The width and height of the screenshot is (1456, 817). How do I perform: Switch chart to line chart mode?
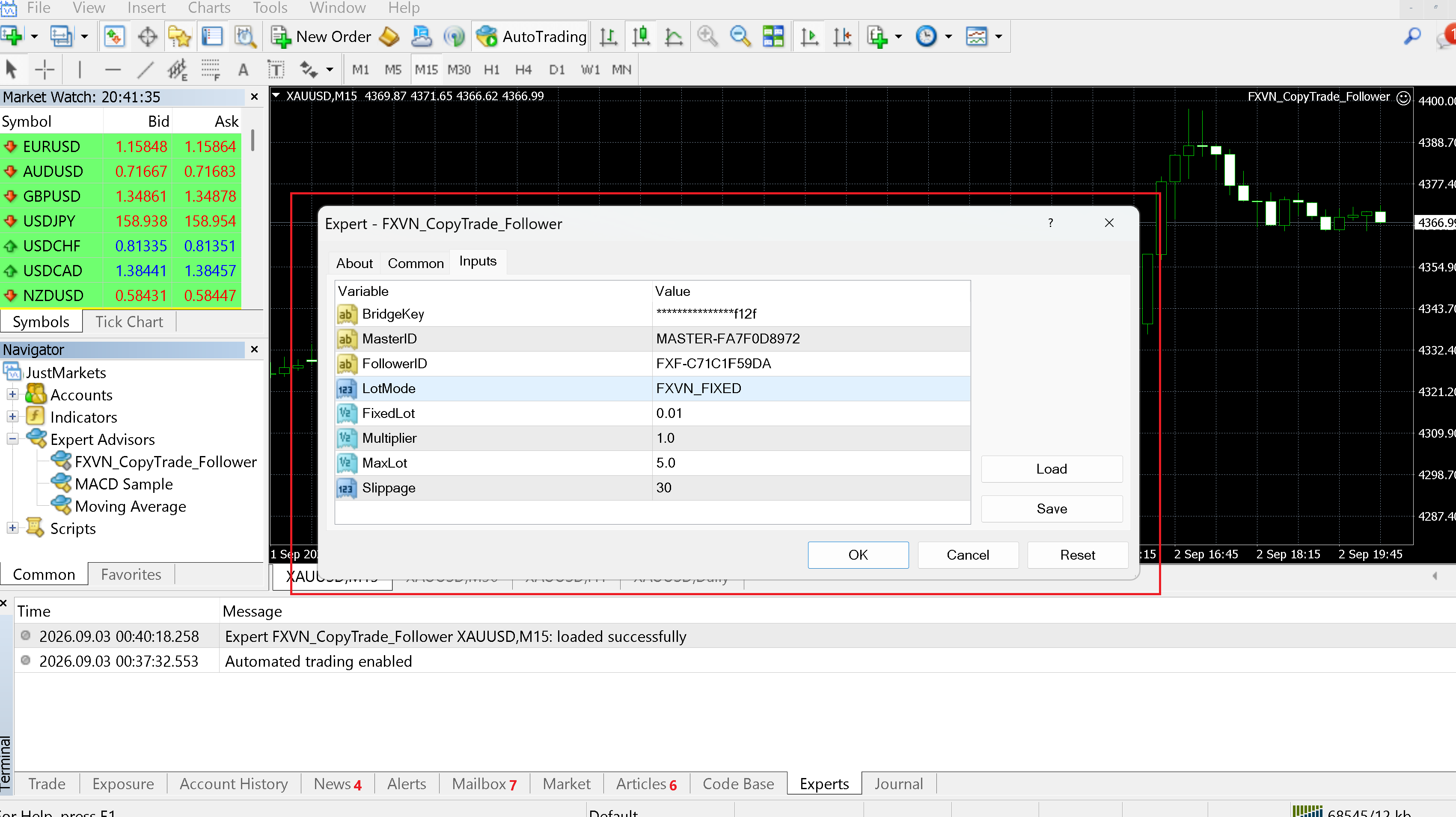tap(674, 37)
